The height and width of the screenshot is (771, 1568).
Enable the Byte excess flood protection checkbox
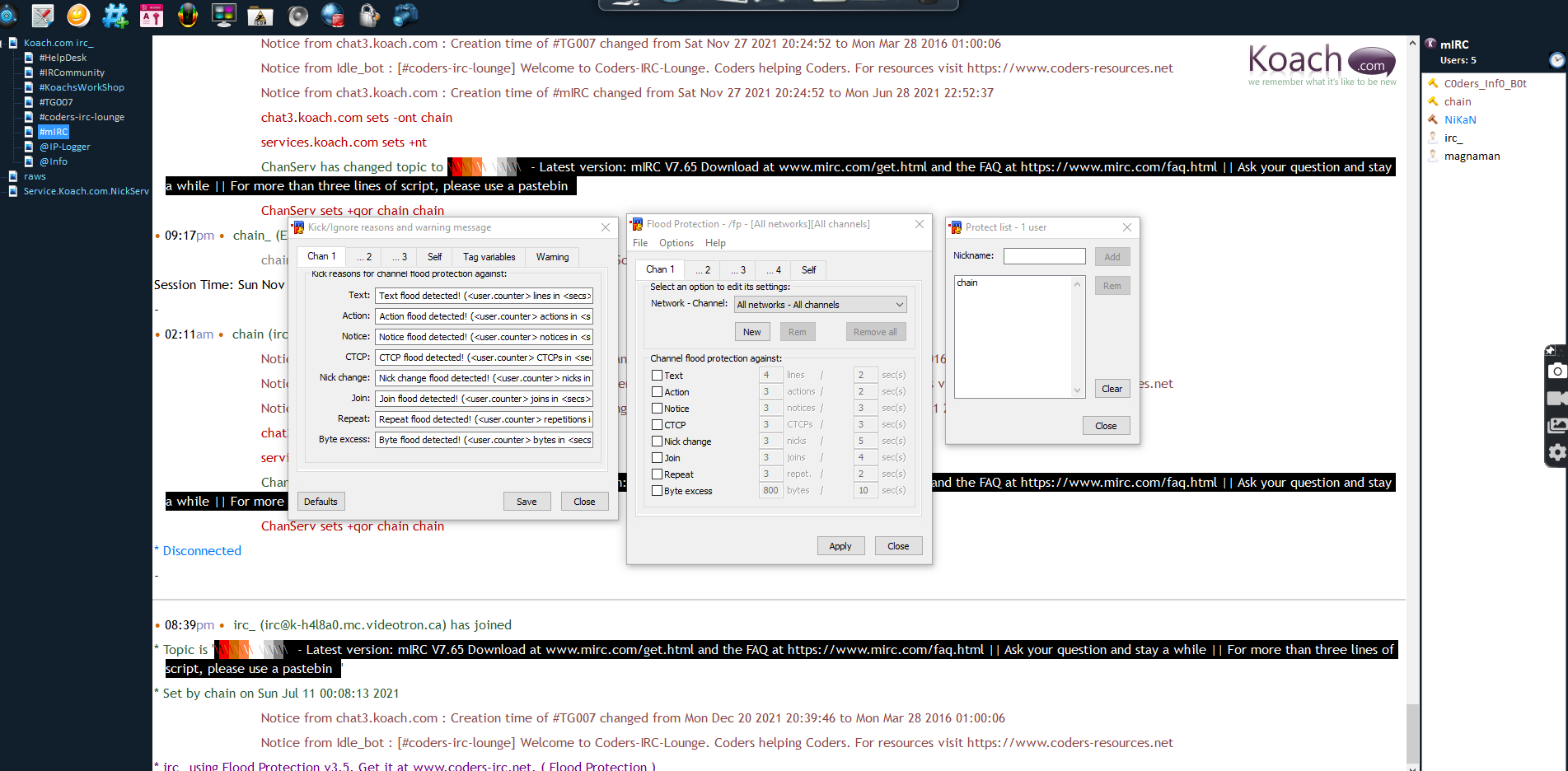657,490
